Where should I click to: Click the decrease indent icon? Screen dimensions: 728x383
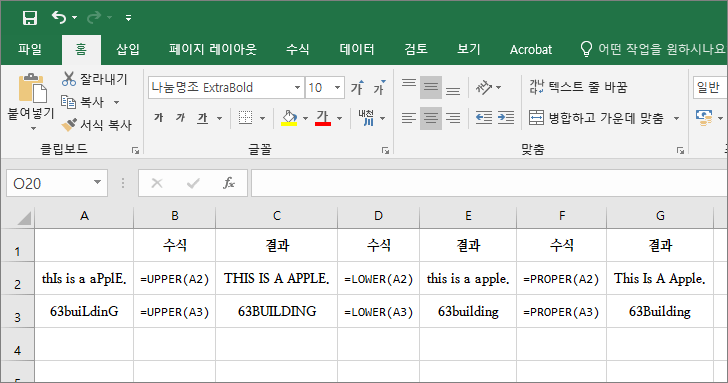(x=484, y=118)
